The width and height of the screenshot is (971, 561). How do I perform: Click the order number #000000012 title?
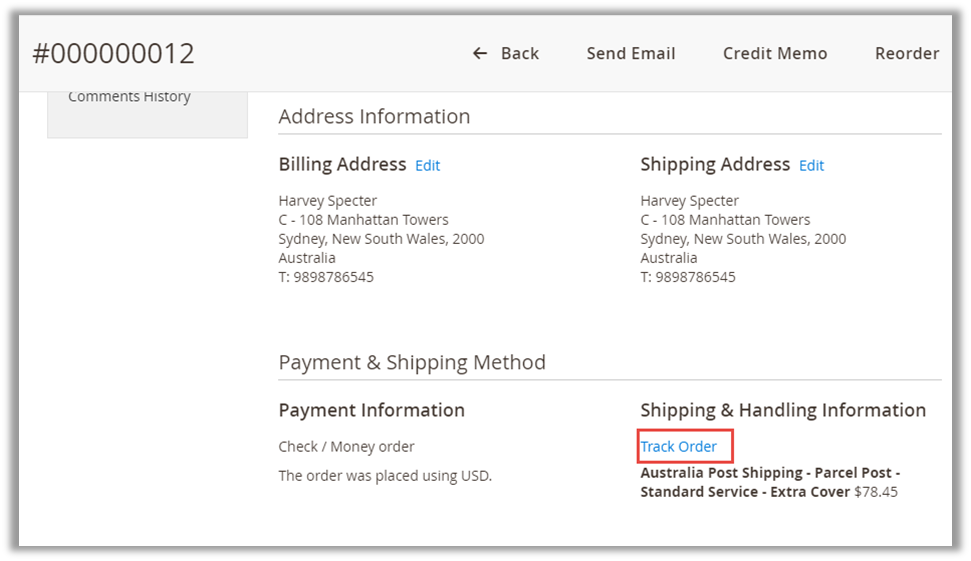113,54
